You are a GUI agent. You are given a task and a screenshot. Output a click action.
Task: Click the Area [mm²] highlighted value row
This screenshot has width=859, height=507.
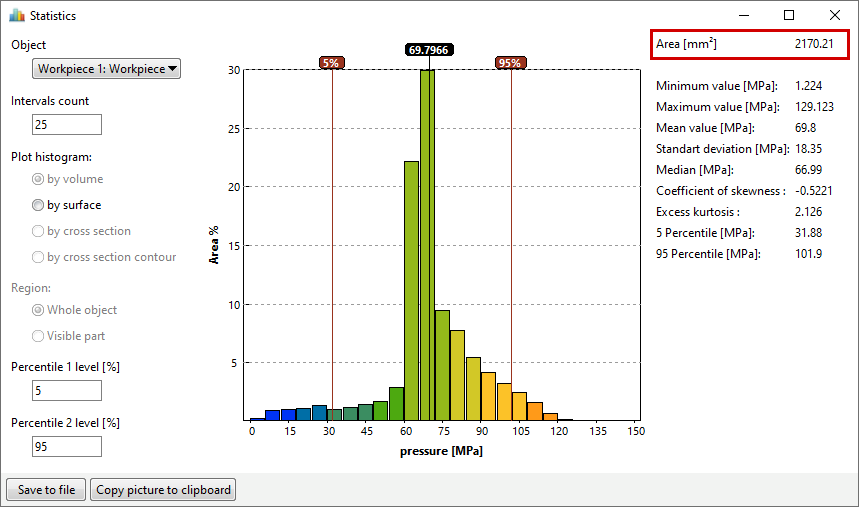click(x=750, y=45)
